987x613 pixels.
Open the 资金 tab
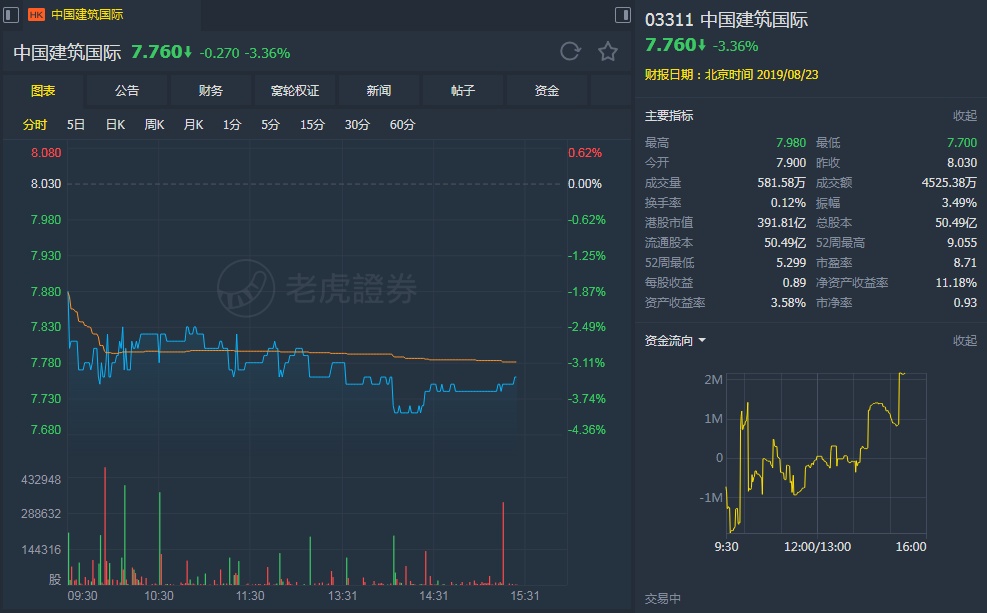tap(547, 91)
